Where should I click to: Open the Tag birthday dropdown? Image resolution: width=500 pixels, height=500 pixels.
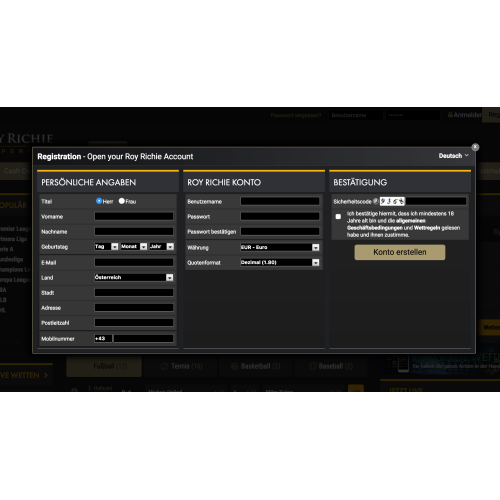tap(106, 247)
